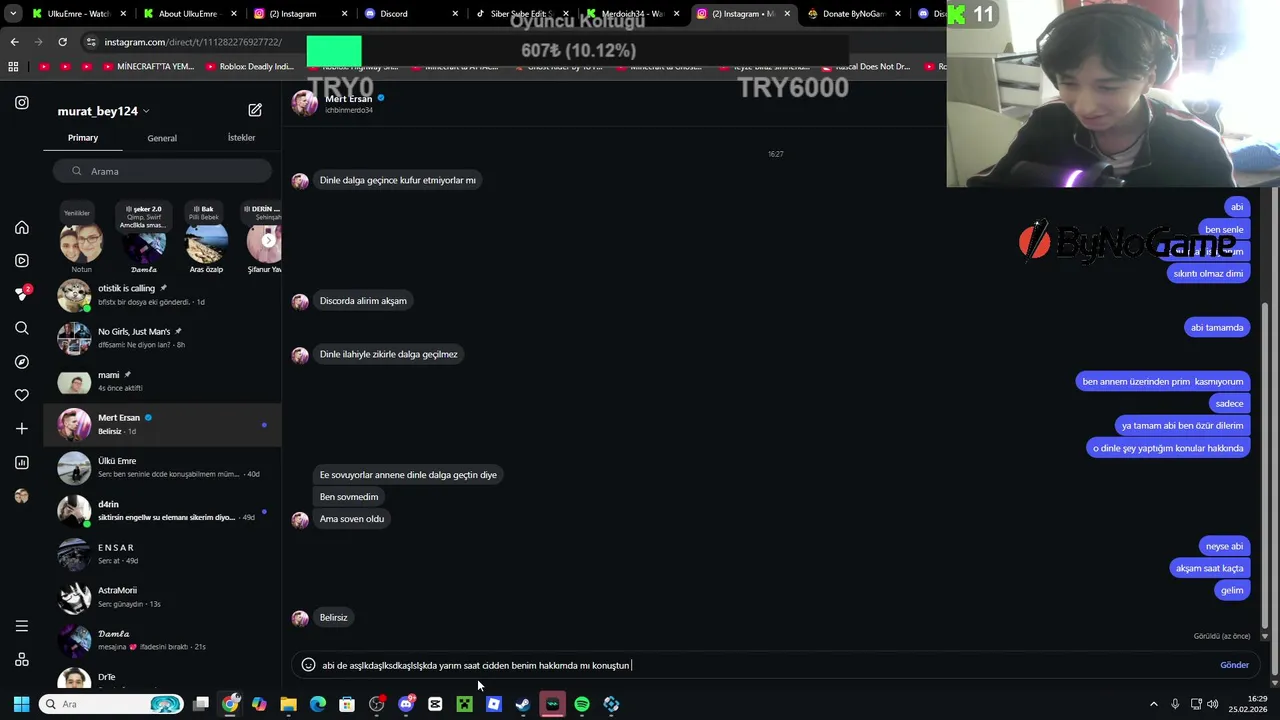Open otistik is calling chat

[x=162, y=295]
